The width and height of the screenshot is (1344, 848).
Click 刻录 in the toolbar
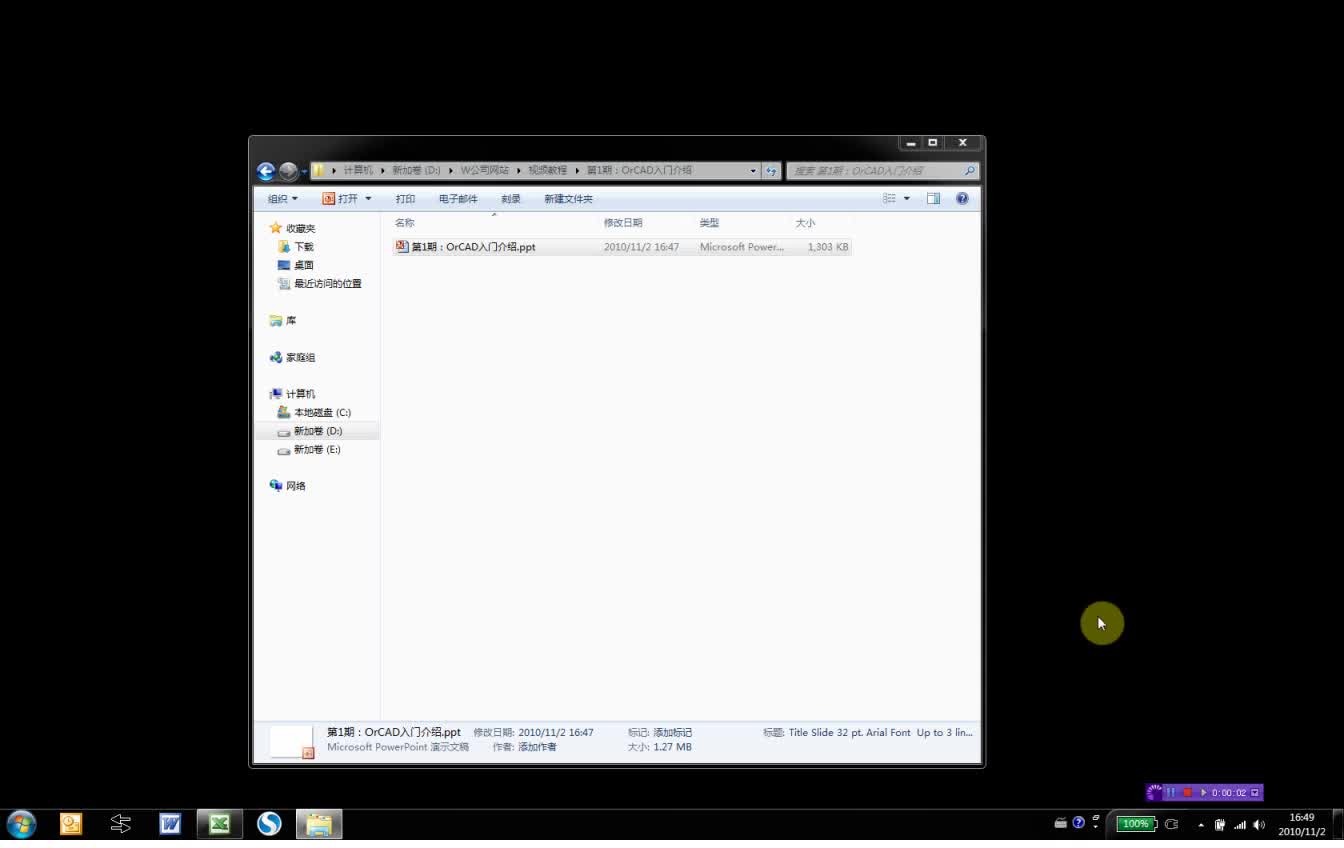tap(511, 199)
